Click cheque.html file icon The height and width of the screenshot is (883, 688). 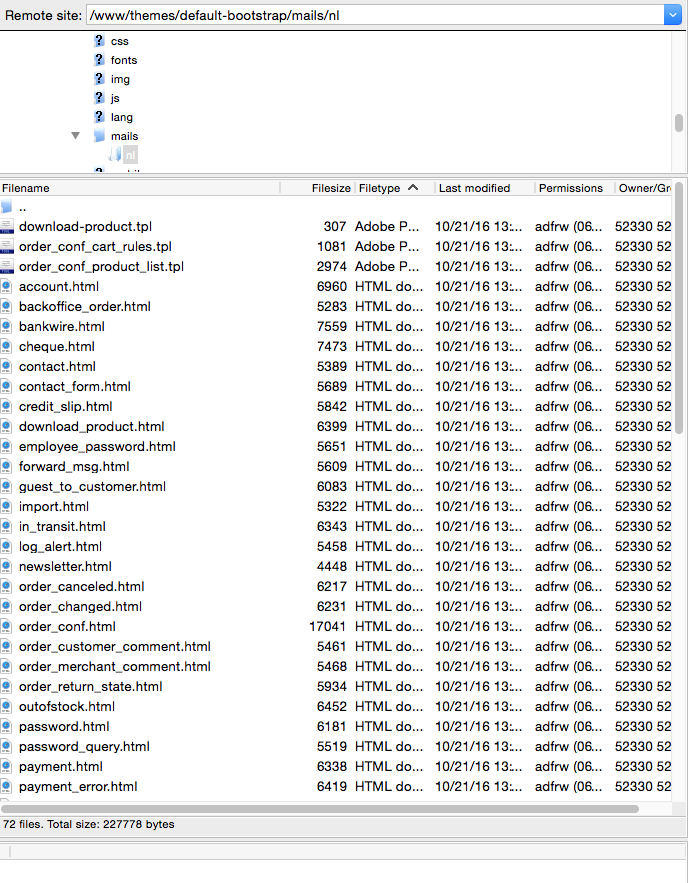(x=6, y=347)
